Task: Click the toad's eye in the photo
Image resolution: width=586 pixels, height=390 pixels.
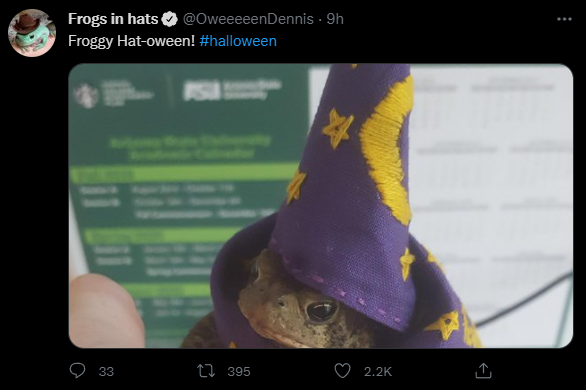Action: tap(321, 310)
